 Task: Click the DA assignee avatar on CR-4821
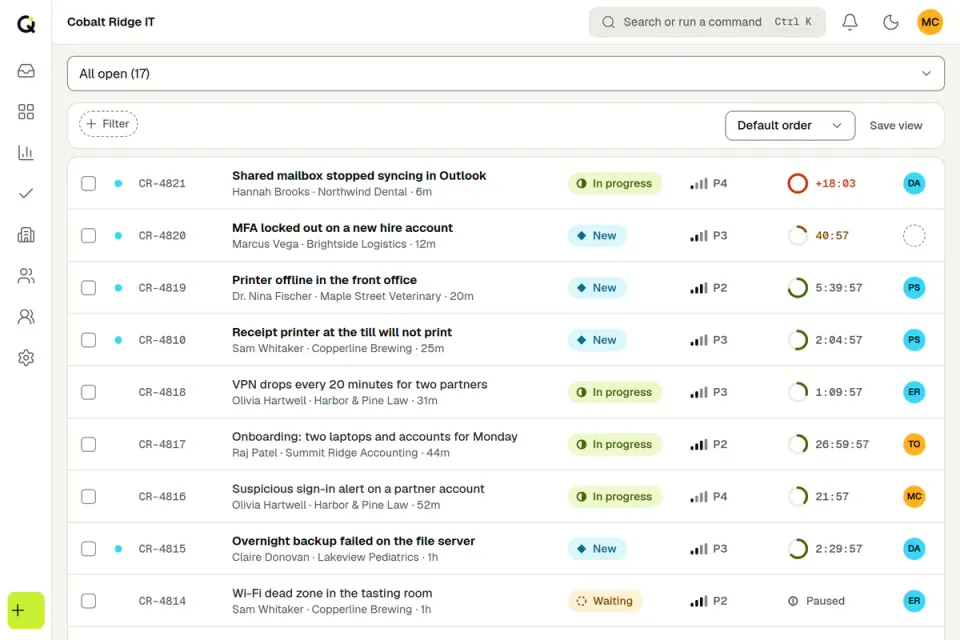click(914, 183)
